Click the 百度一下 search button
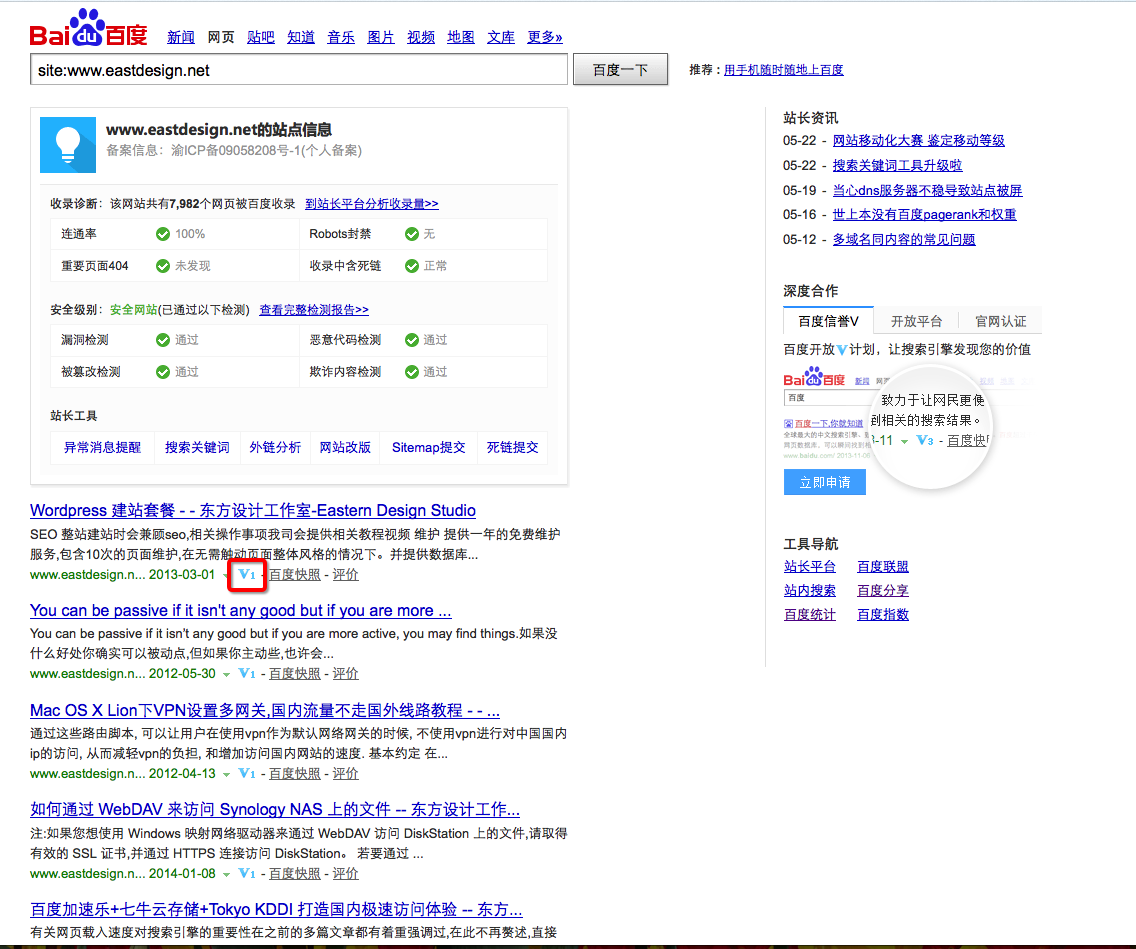This screenshot has width=1136, height=949. [620, 70]
